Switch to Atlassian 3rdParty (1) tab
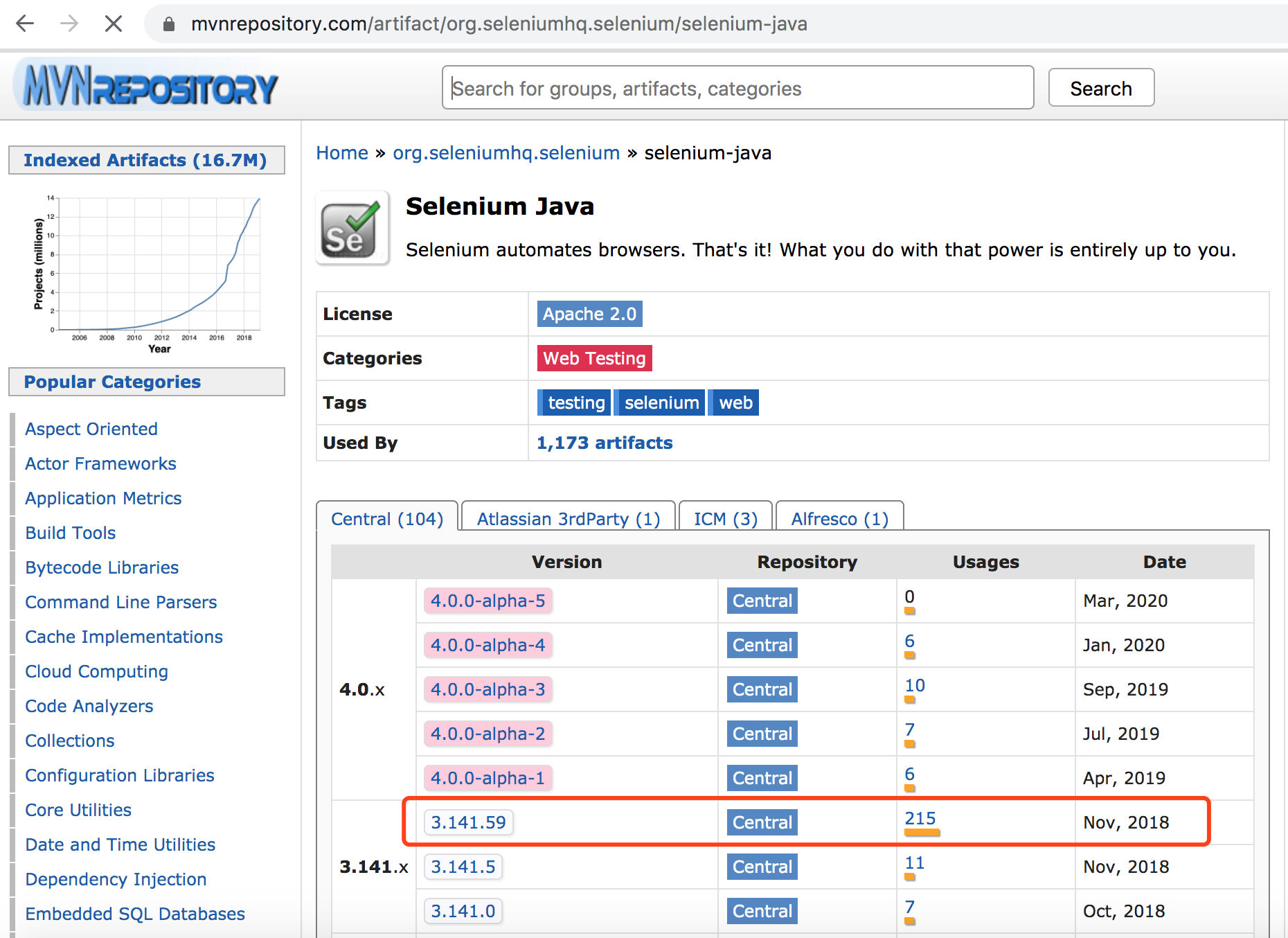The width and height of the screenshot is (1288, 938). click(x=569, y=519)
